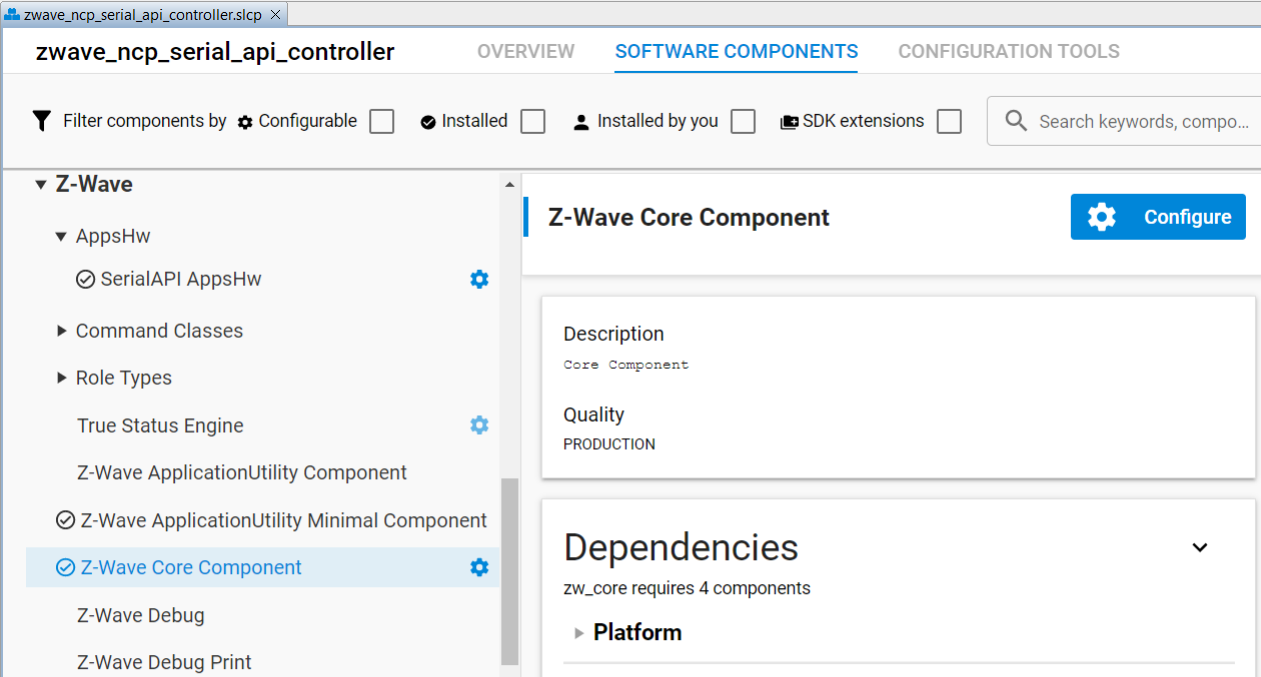This screenshot has height=677, width=1261.
Task: Expand the Platform dependency group
Action: click(x=579, y=633)
